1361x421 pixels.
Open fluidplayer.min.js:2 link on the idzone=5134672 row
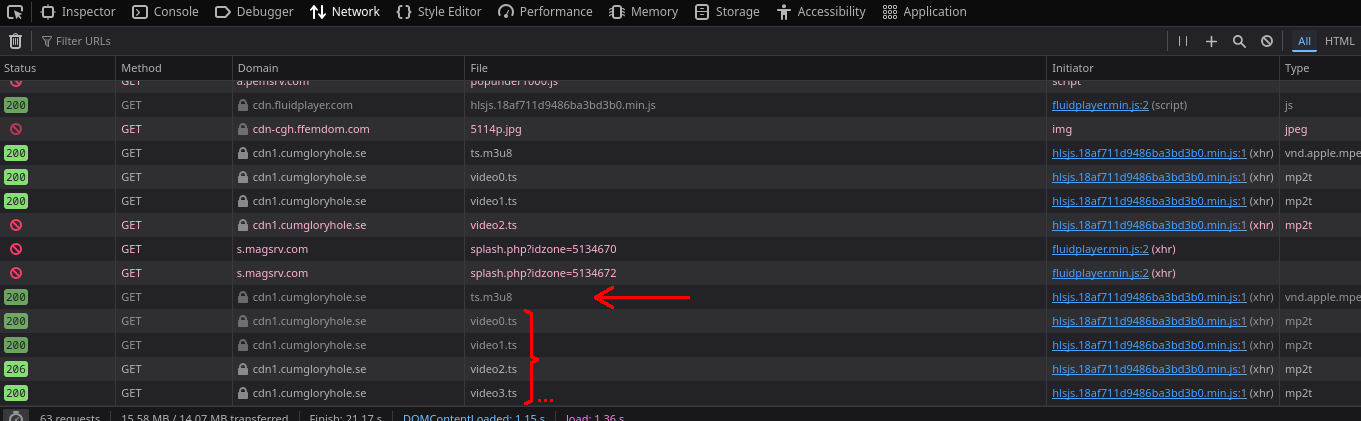point(1100,273)
